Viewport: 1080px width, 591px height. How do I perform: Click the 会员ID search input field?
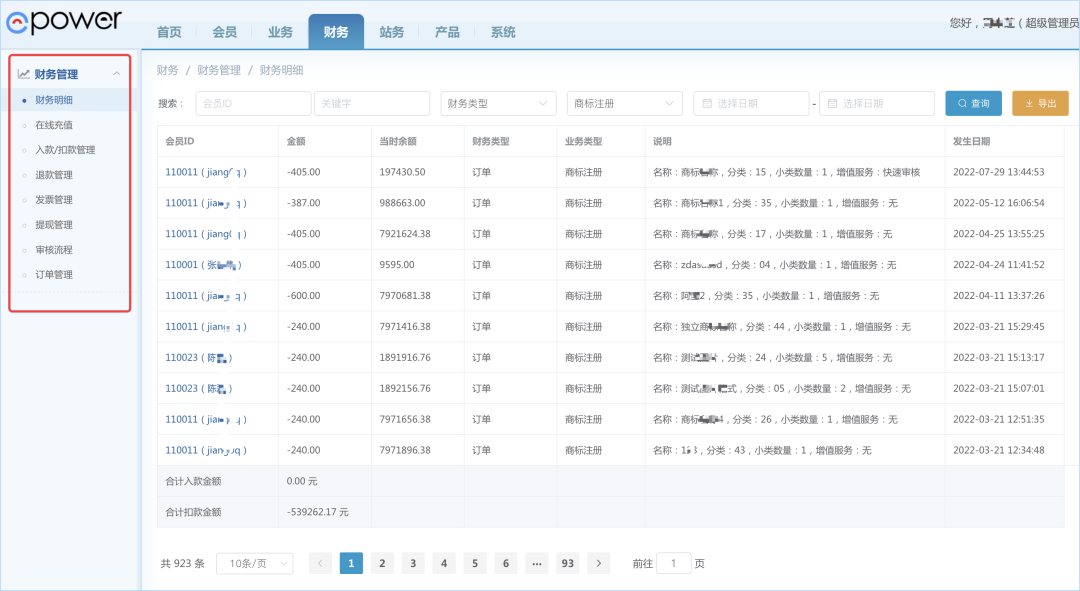coord(252,103)
